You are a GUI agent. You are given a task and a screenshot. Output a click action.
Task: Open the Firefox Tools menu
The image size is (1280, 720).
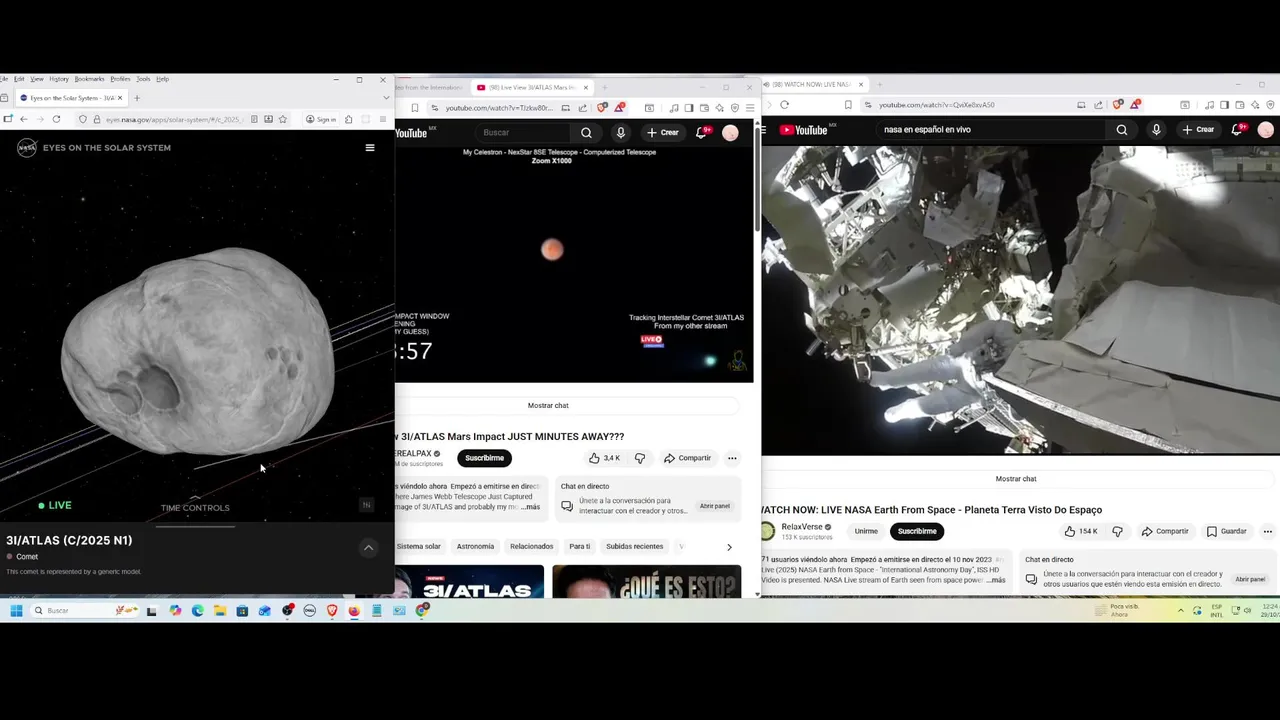143,79
